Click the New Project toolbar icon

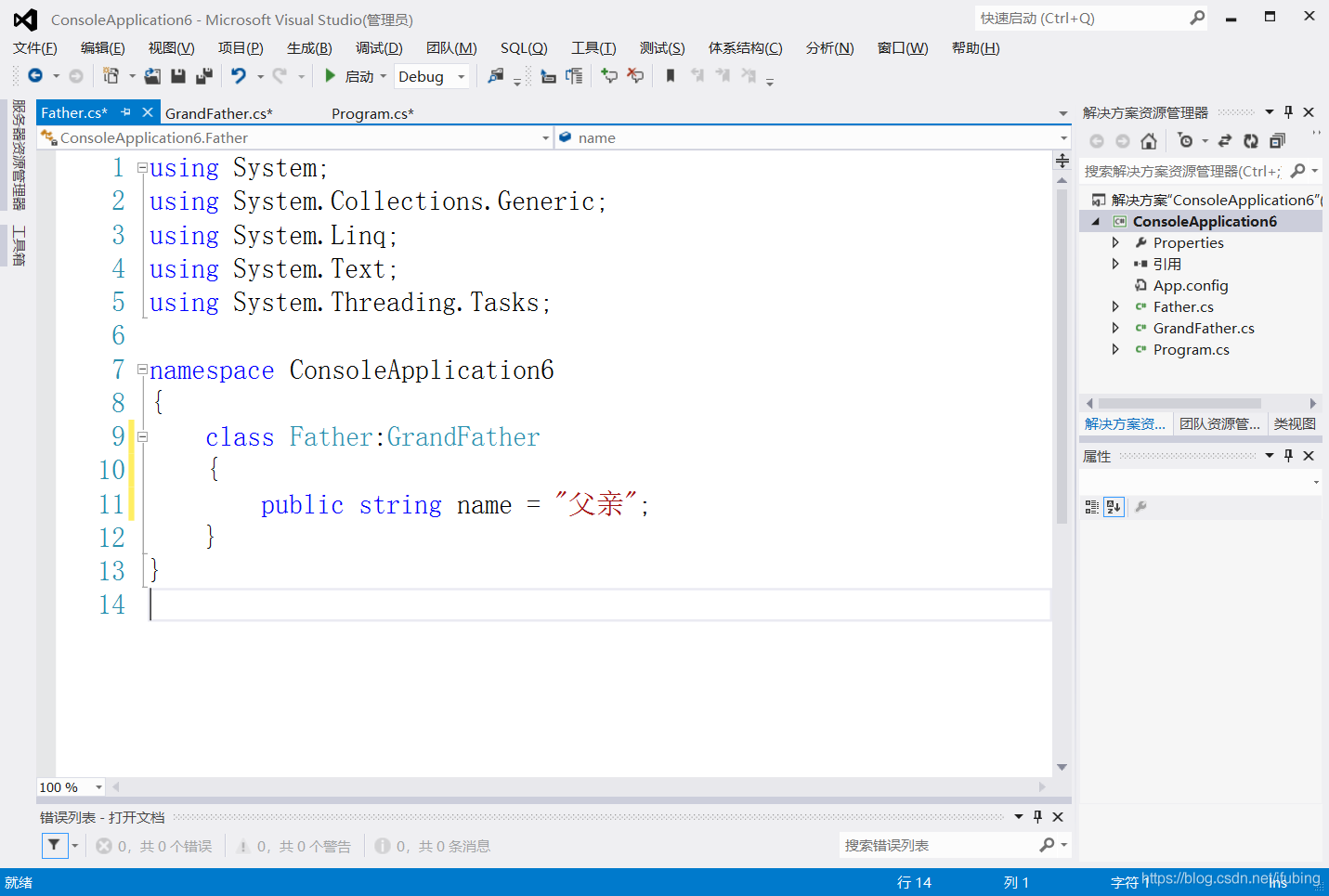click(x=111, y=76)
